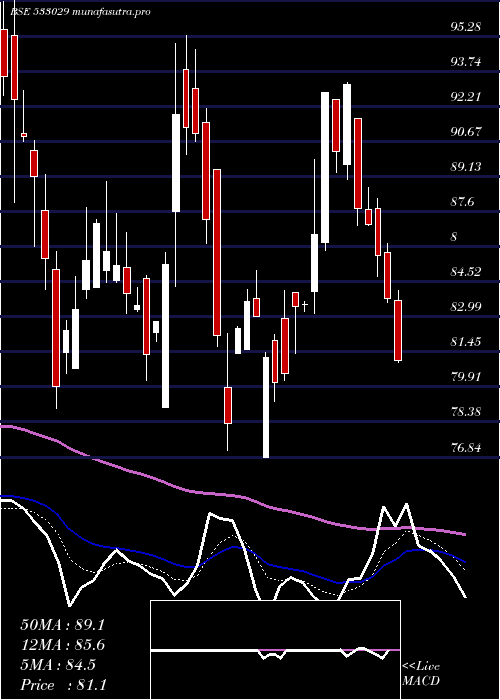Click the 93.74 price axis label
The width and height of the screenshot is (500, 700).
pos(466,62)
